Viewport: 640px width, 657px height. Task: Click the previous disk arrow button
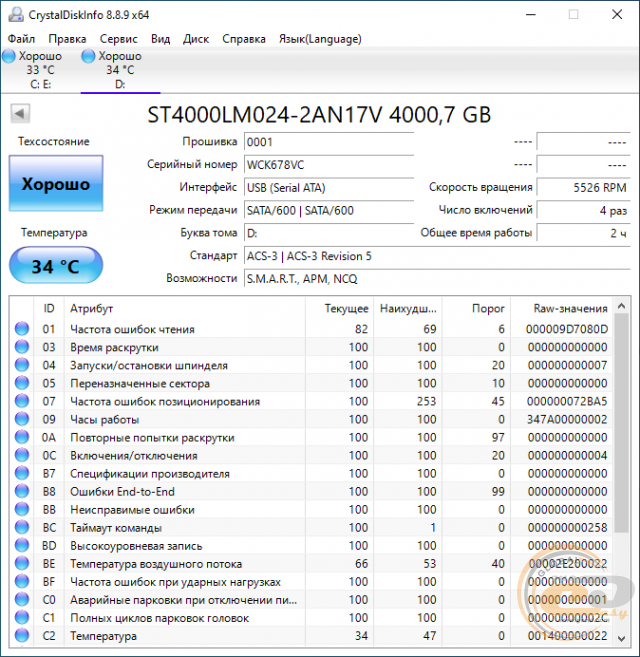20,113
